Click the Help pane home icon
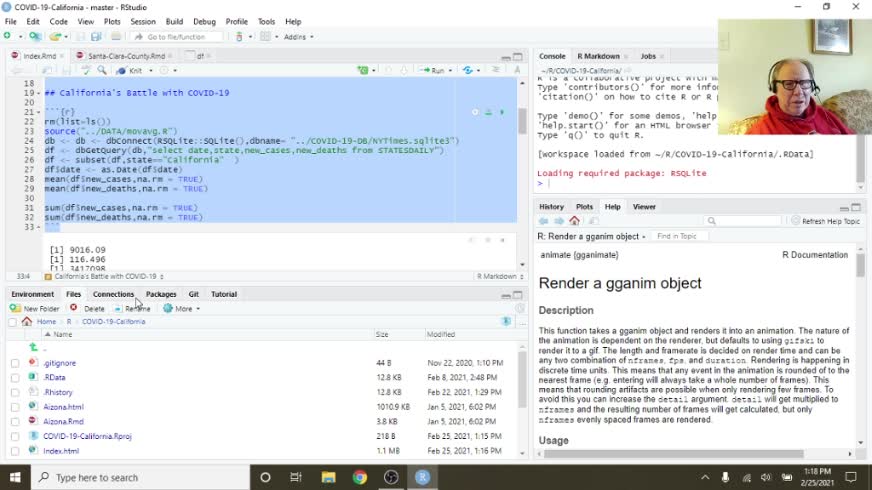 574,221
